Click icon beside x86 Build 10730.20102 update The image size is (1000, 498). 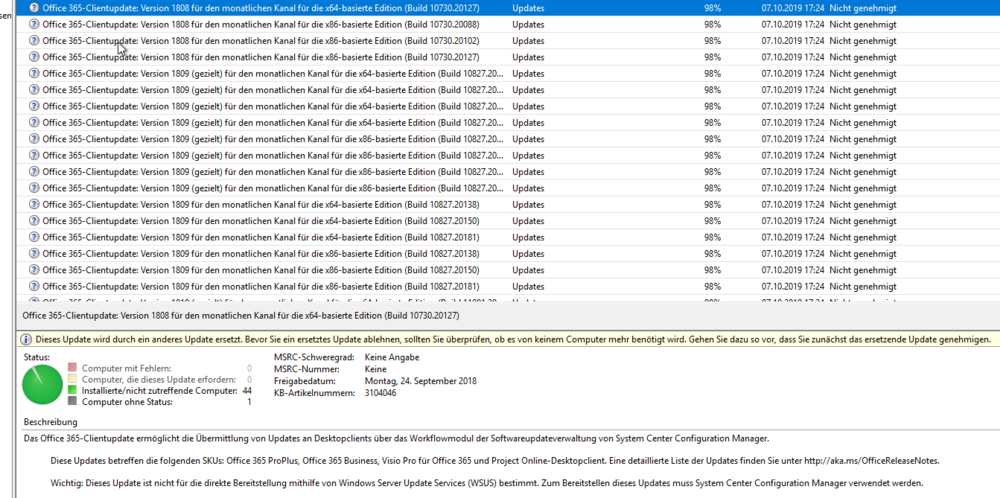(34, 41)
